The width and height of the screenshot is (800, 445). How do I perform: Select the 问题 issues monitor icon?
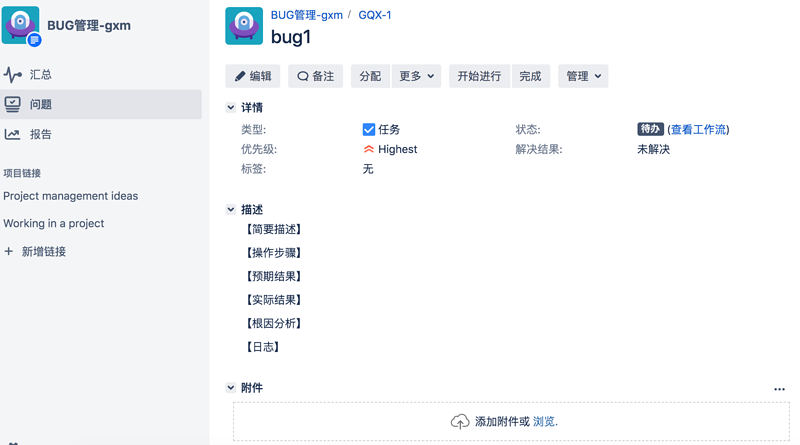(x=13, y=104)
